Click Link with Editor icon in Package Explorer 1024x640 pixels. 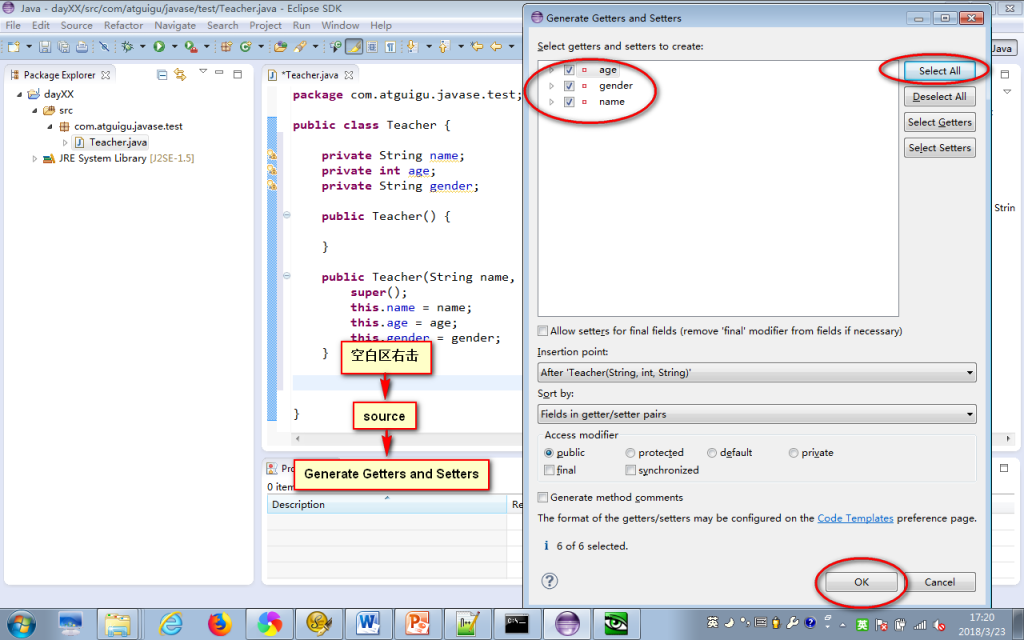click(180, 75)
